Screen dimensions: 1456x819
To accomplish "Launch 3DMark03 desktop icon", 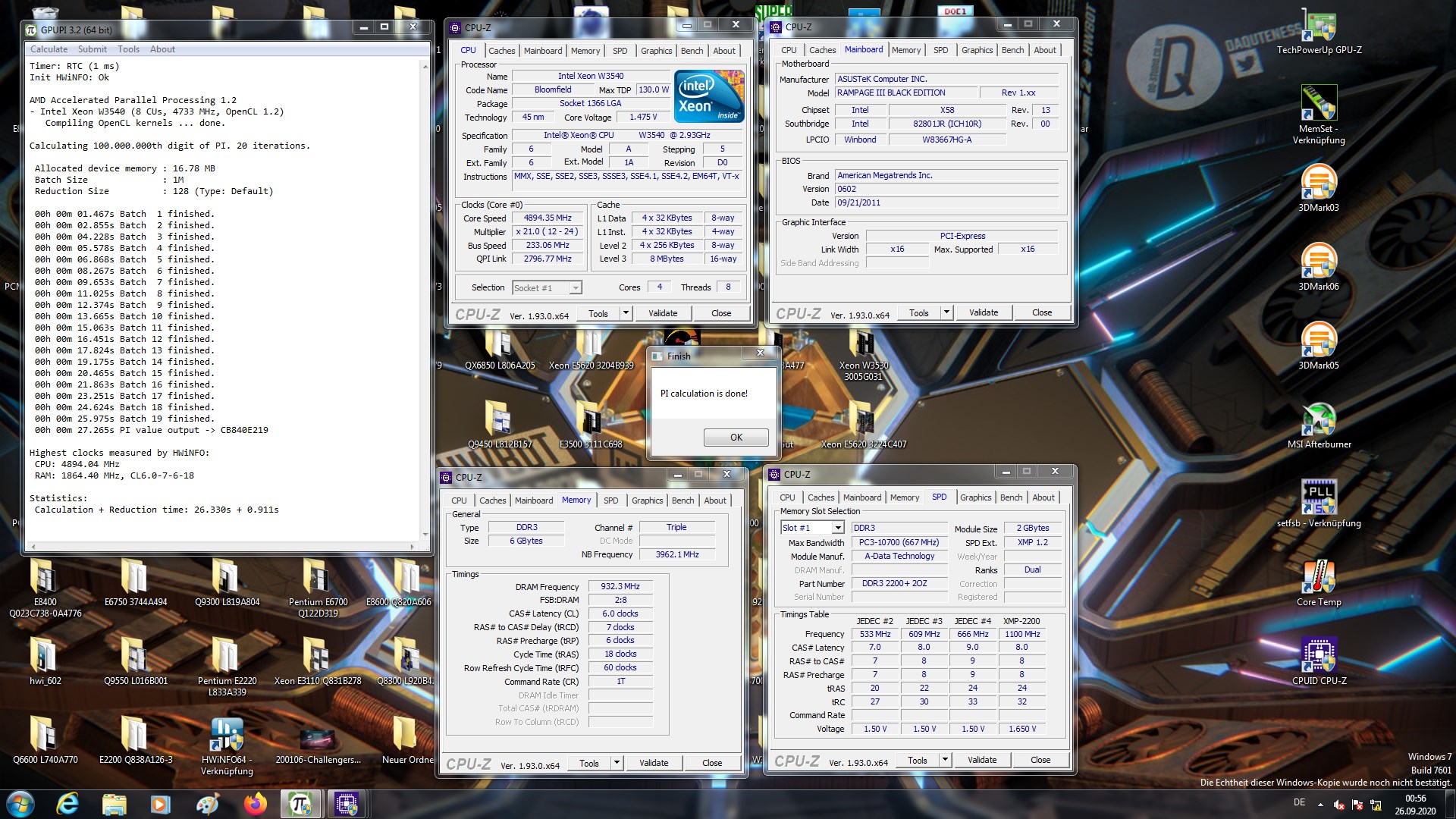I will (x=1319, y=188).
